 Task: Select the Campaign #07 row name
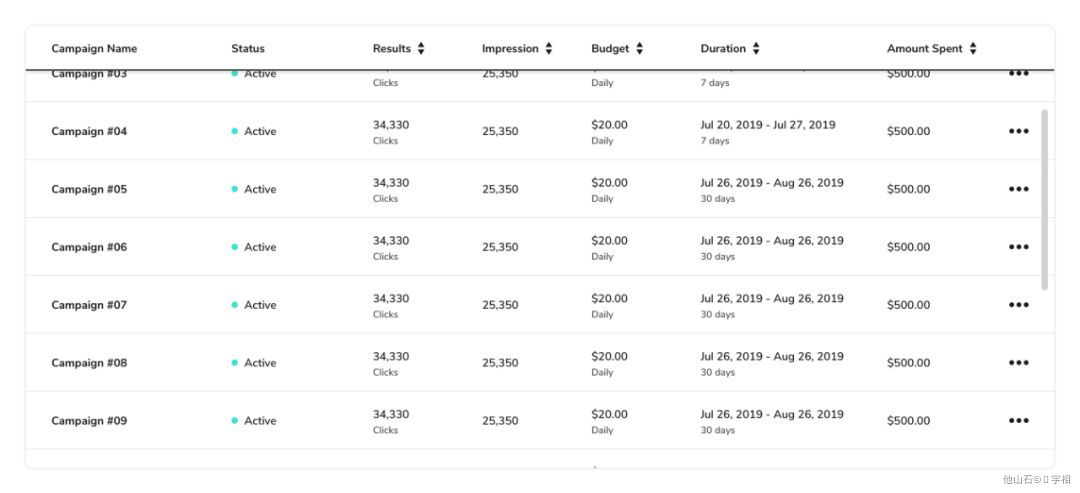tap(89, 305)
